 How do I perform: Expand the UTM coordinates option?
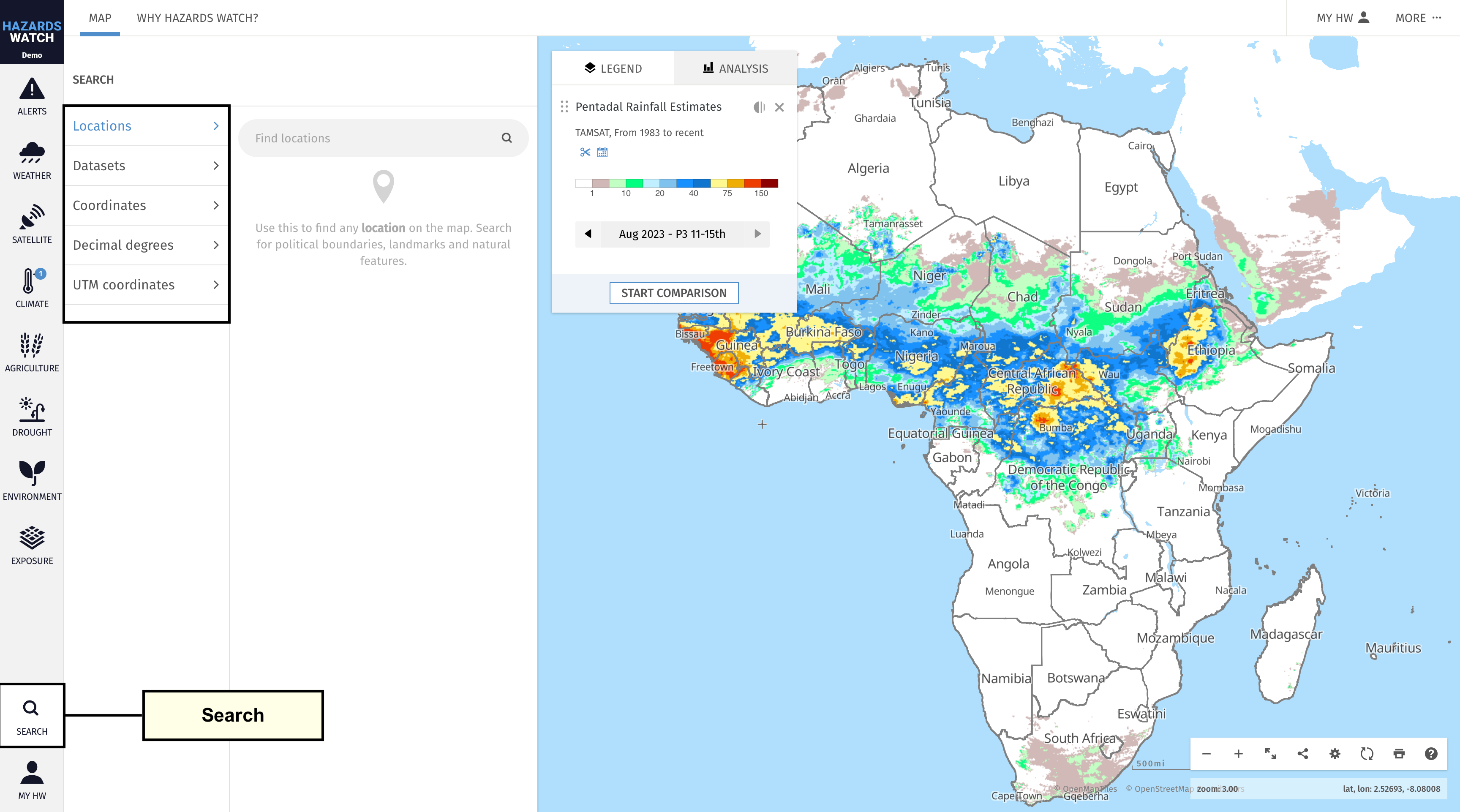146,284
